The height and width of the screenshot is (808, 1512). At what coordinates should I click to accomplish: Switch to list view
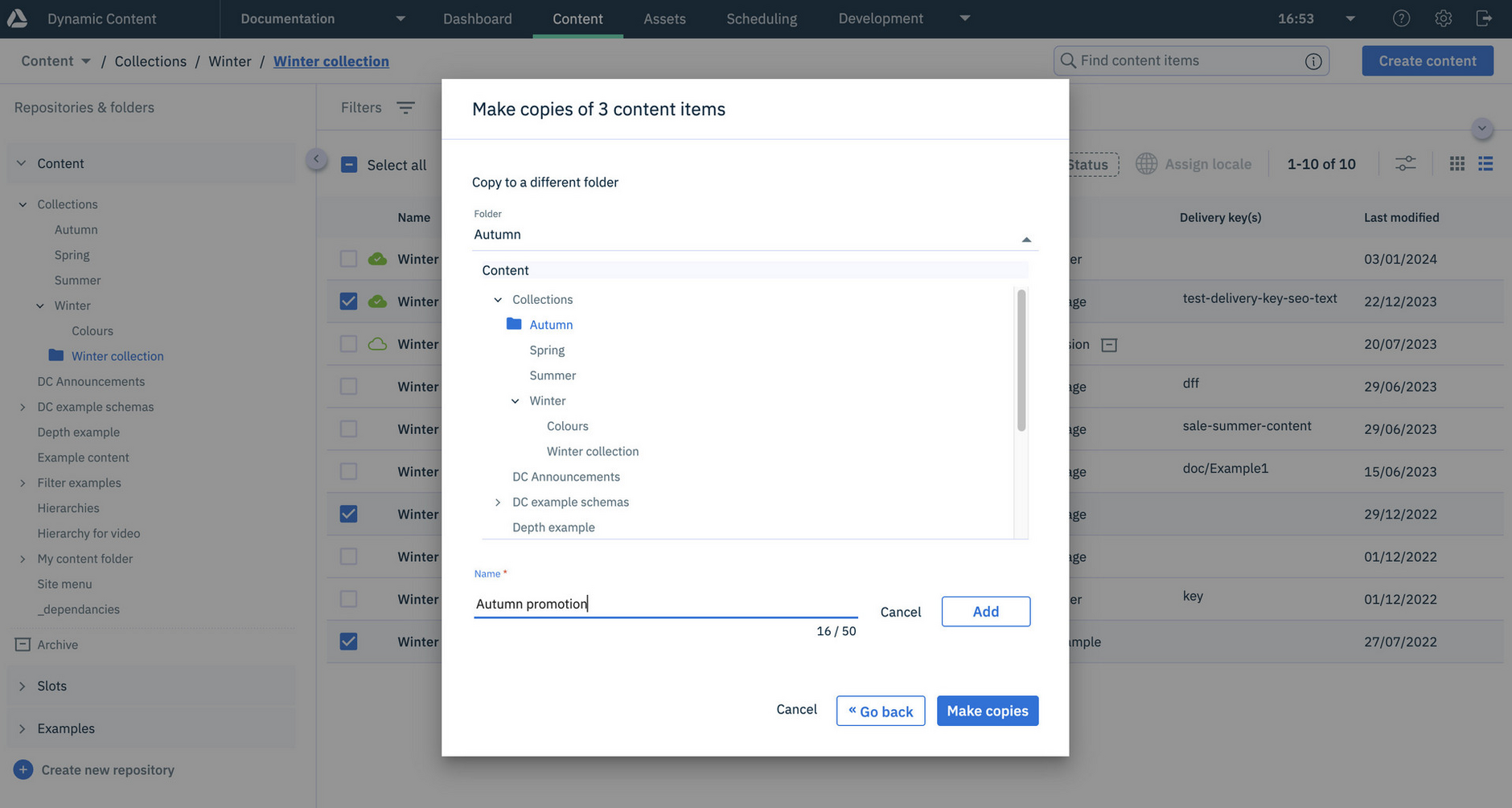click(1485, 164)
